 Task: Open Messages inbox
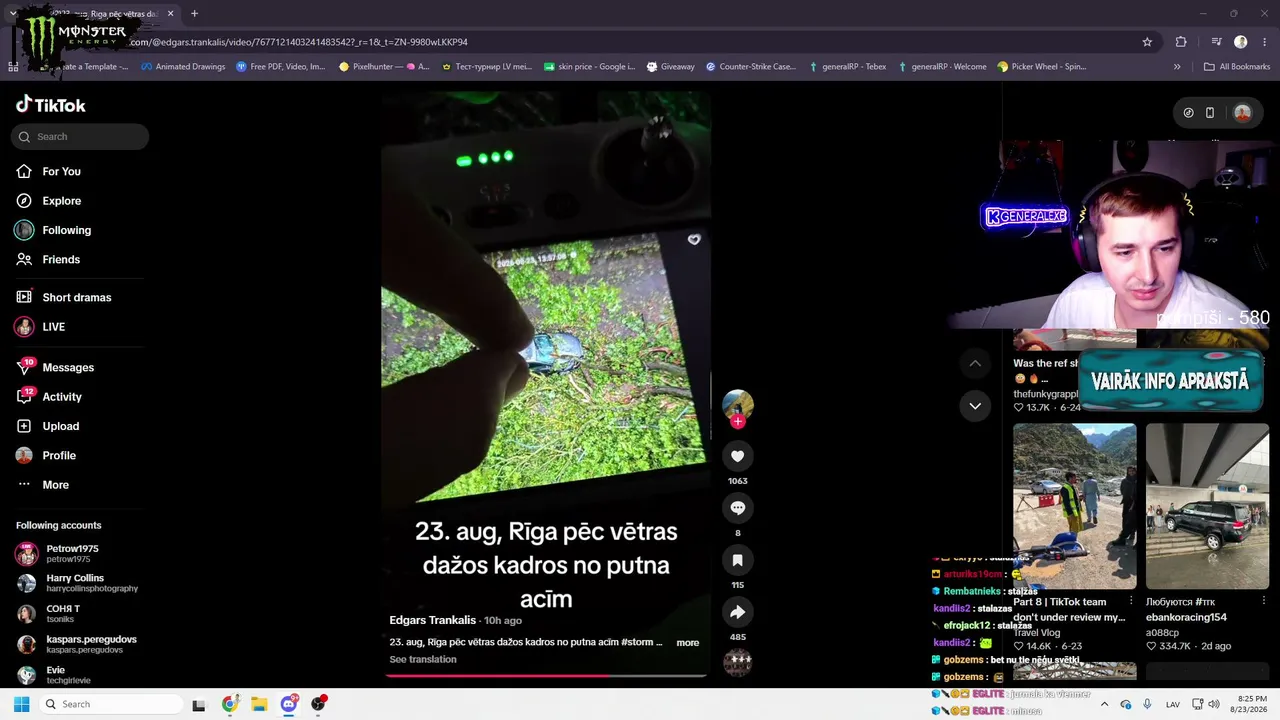tap(68, 367)
